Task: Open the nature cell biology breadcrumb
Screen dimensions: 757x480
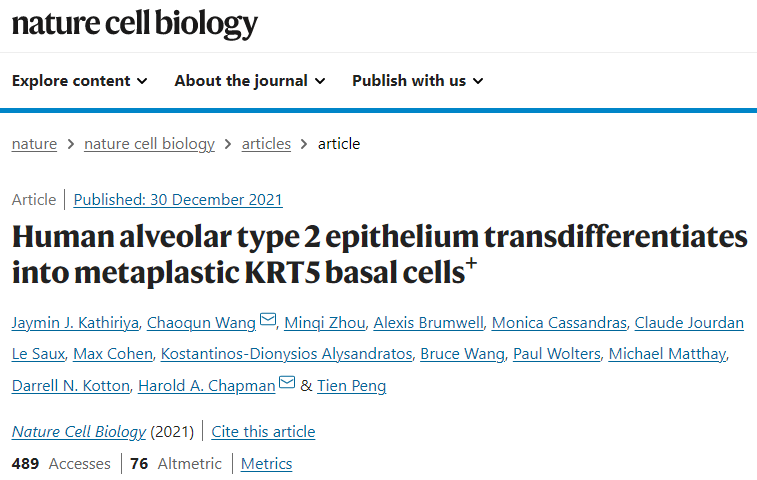Action: tap(149, 144)
